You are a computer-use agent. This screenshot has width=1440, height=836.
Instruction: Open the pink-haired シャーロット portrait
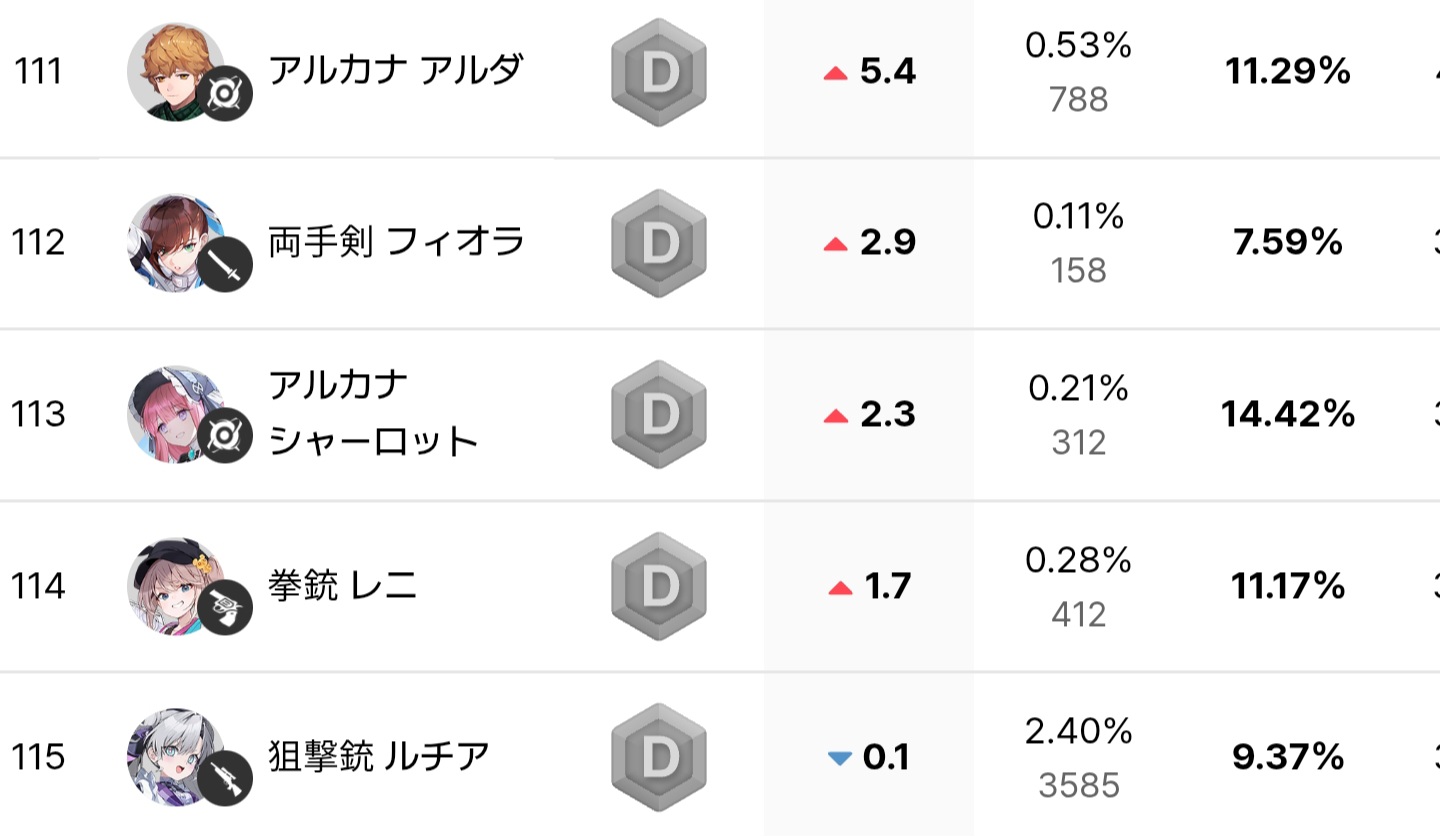click(x=176, y=414)
